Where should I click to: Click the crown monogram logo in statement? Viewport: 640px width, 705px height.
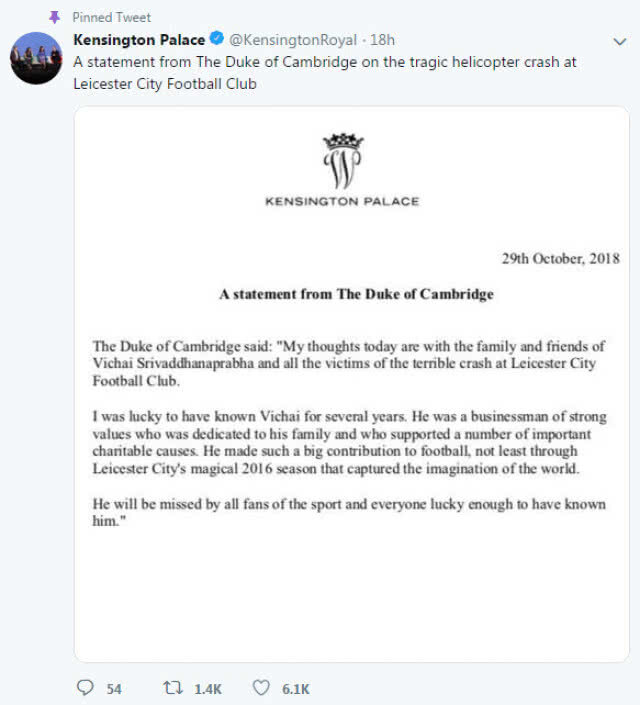tap(343, 161)
